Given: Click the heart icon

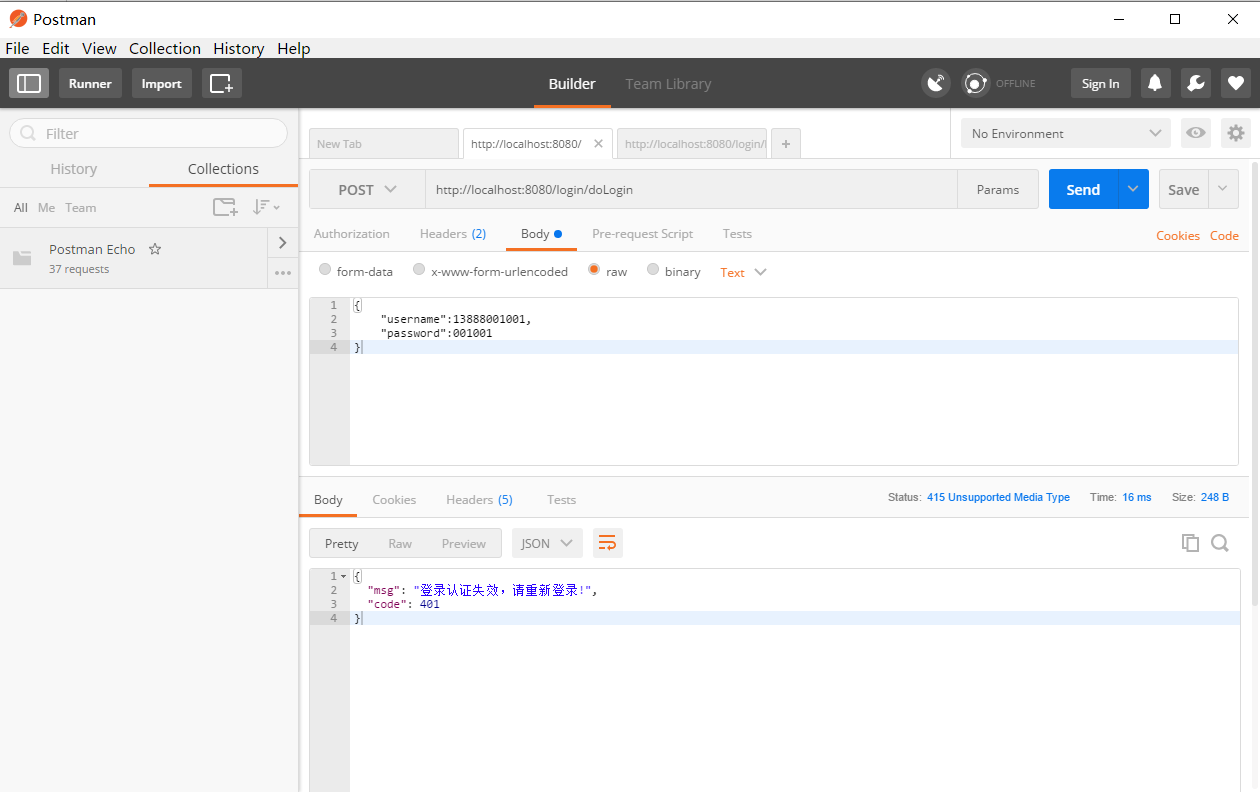Looking at the screenshot, I should pyautogui.click(x=1236, y=83).
